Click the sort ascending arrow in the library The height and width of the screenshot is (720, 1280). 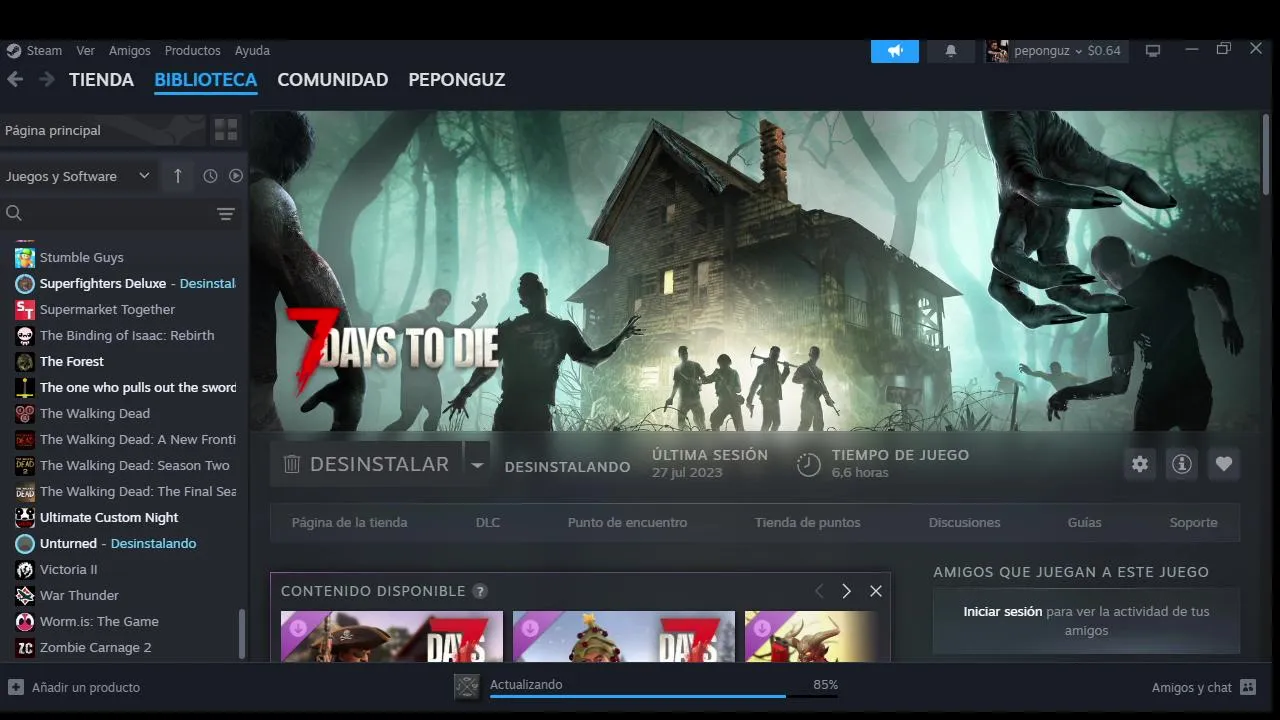(178, 176)
